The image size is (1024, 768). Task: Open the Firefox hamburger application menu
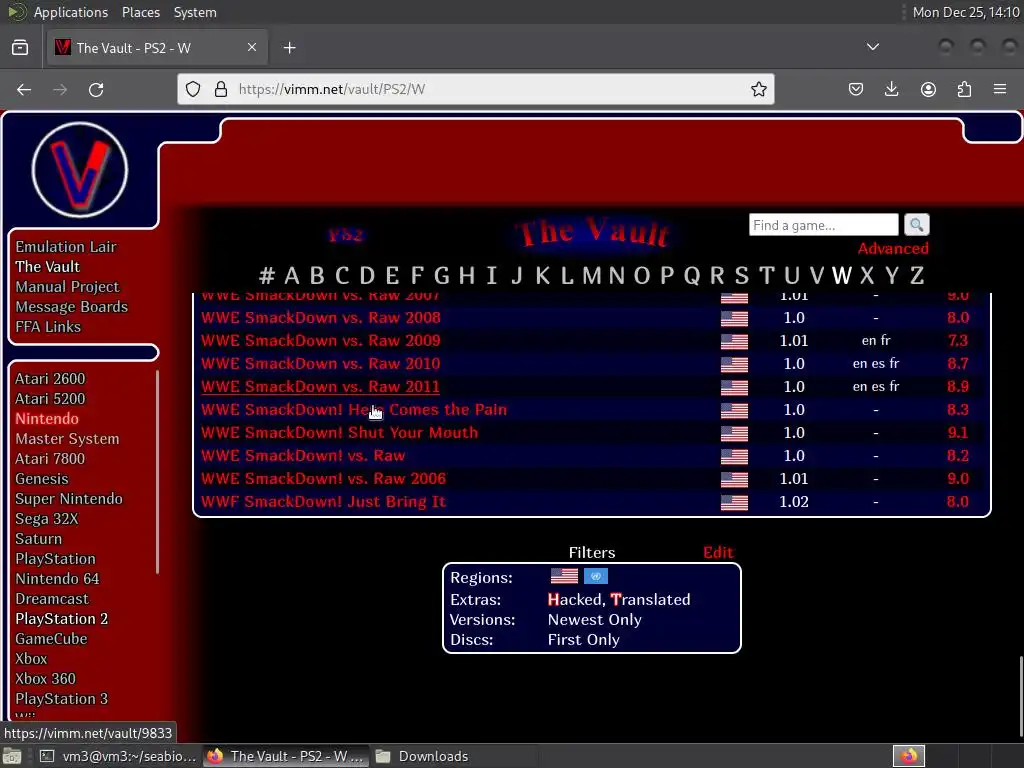pyautogui.click(x=1000, y=89)
